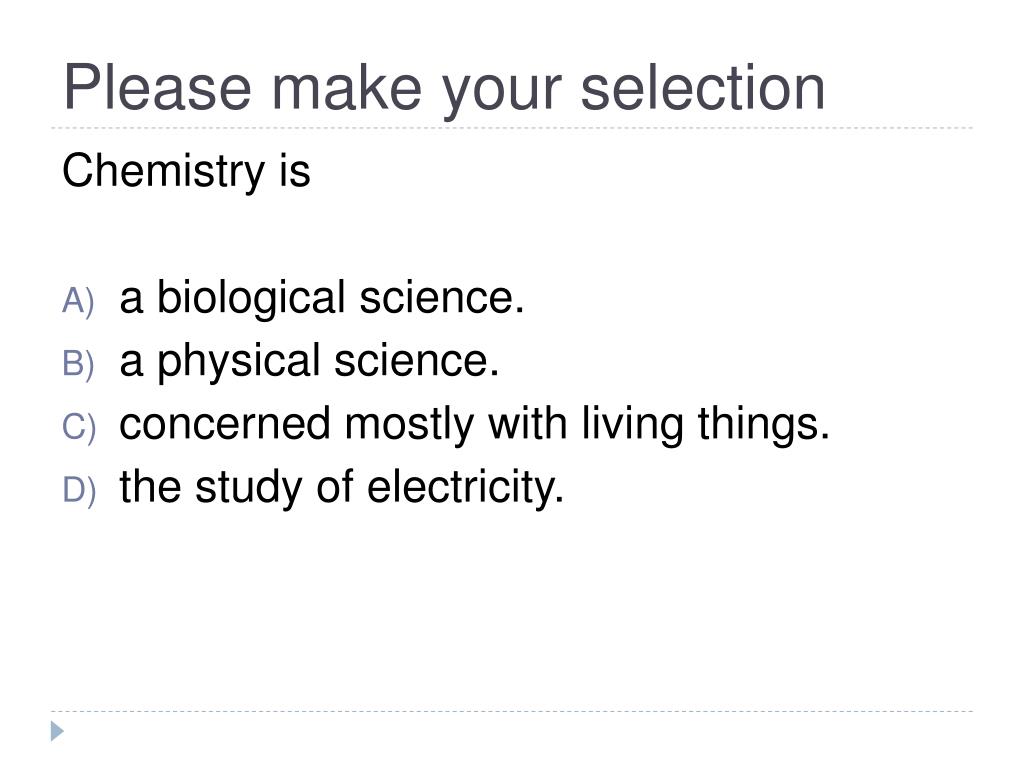Select the B) answer letter marker
Screen dimensions: 1024x768
coord(78,364)
